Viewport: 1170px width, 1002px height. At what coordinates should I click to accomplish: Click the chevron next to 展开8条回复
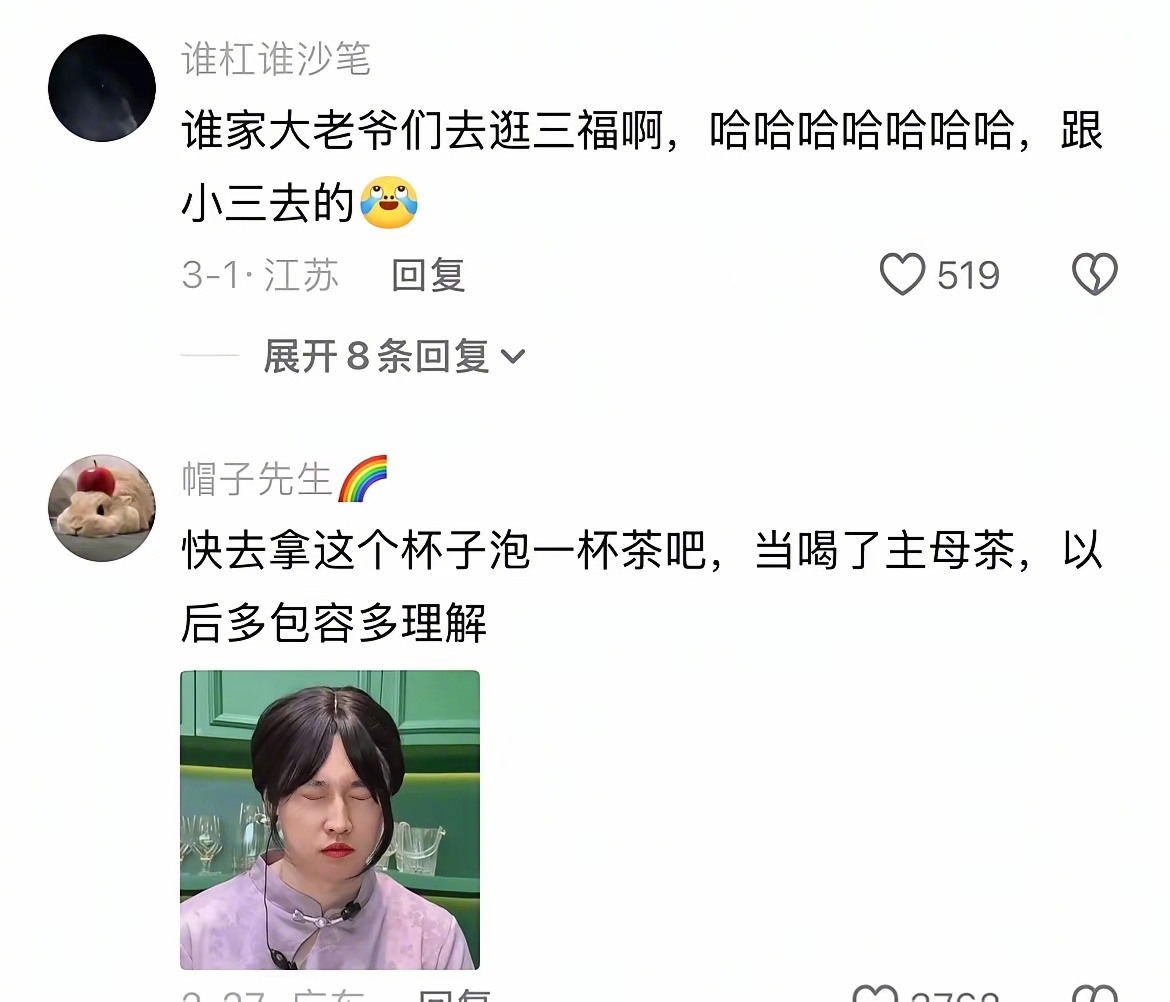(x=513, y=357)
